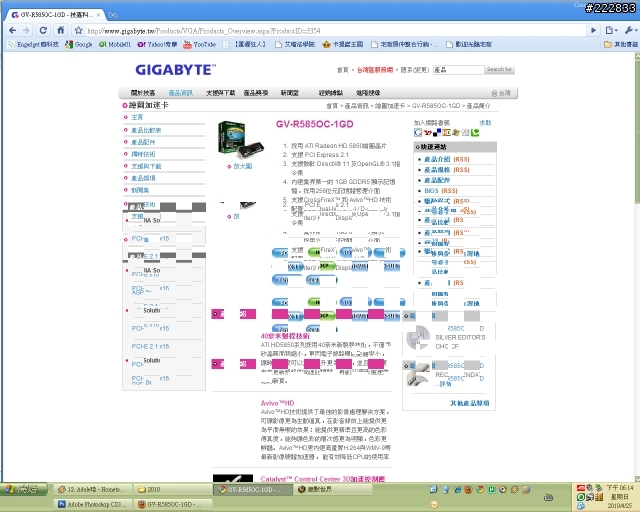Open the region selector at the navigation bar's end
This screenshot has width=640, height=512.
click(x=501, y=93)
